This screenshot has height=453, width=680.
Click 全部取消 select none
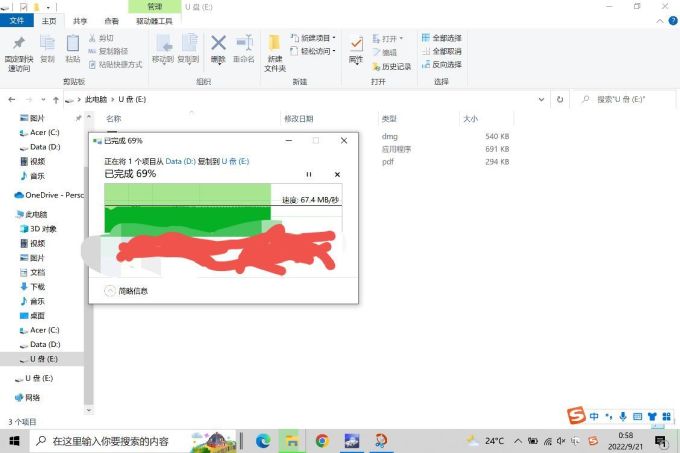441,51
